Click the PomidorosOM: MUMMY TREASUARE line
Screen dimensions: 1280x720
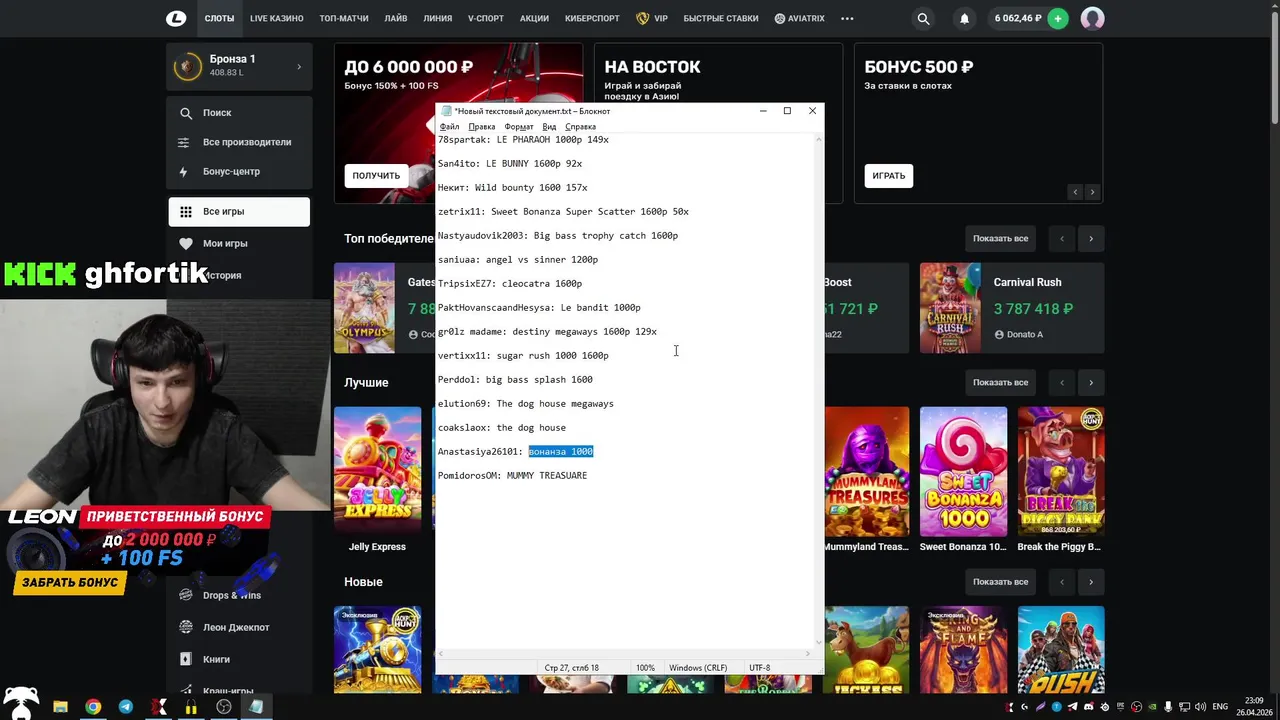tap(512, 476)
